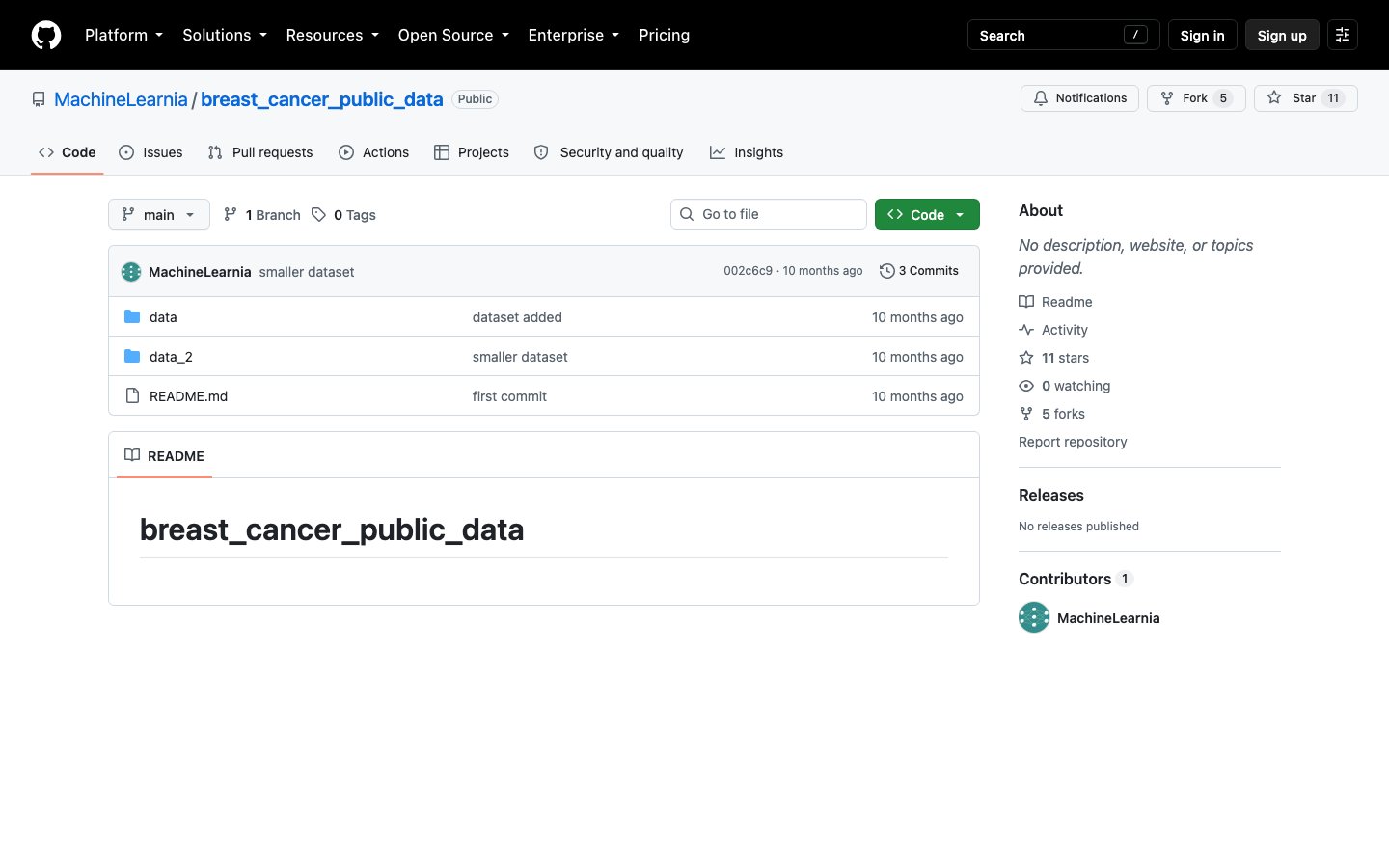Switch to the Code tab
Screen dimensions: 1389x868
click(68, 152)
